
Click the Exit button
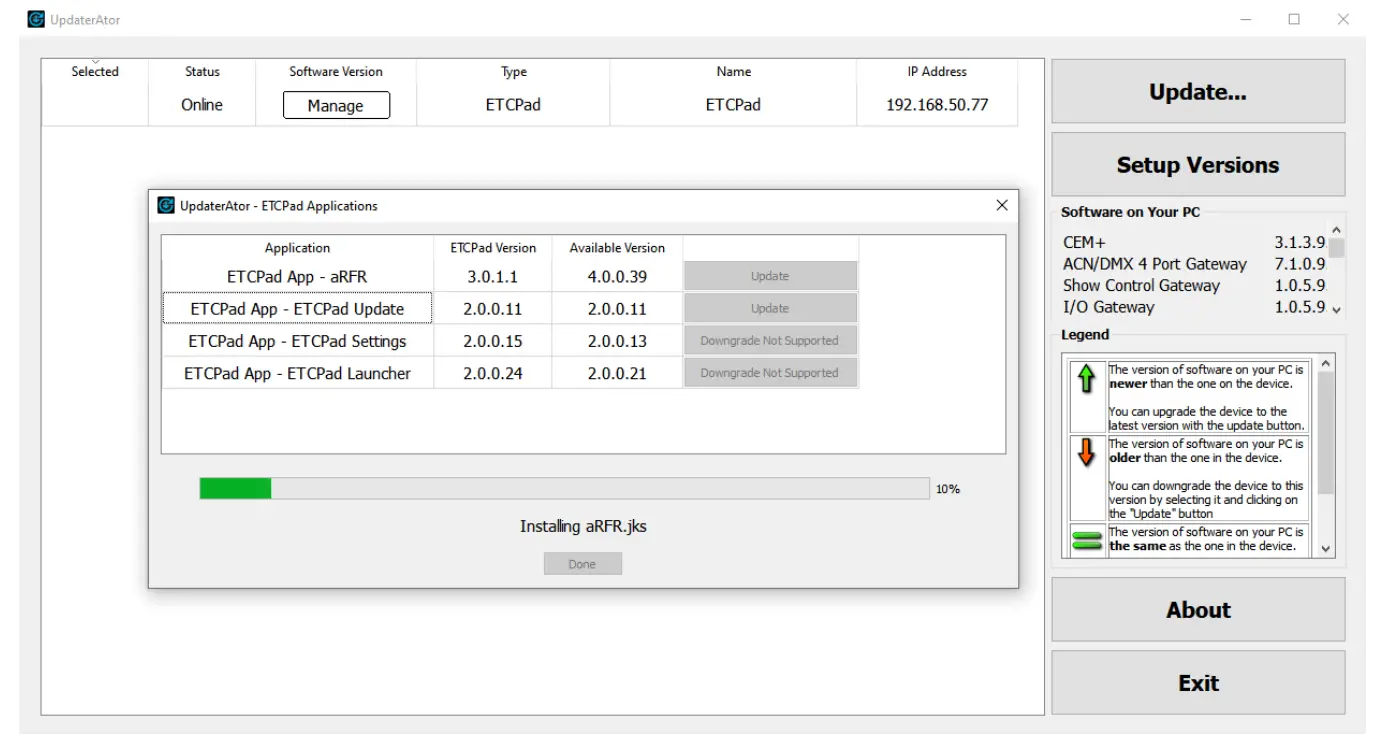coord(1198,683)
